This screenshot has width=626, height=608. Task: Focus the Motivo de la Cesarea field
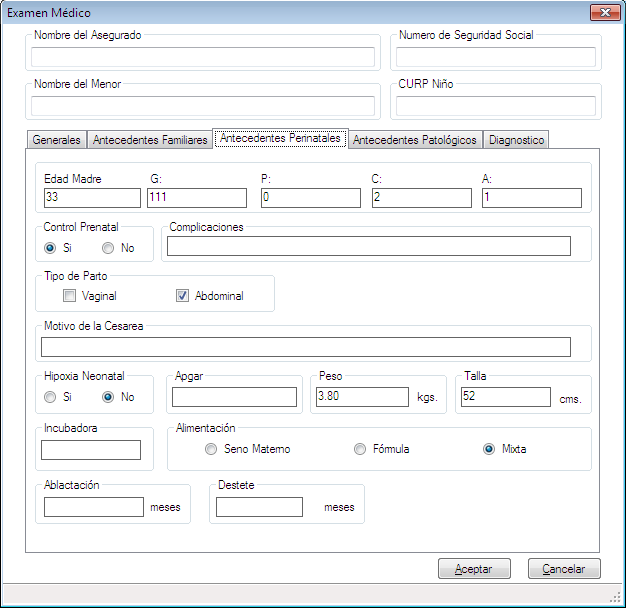coord(306,347)
